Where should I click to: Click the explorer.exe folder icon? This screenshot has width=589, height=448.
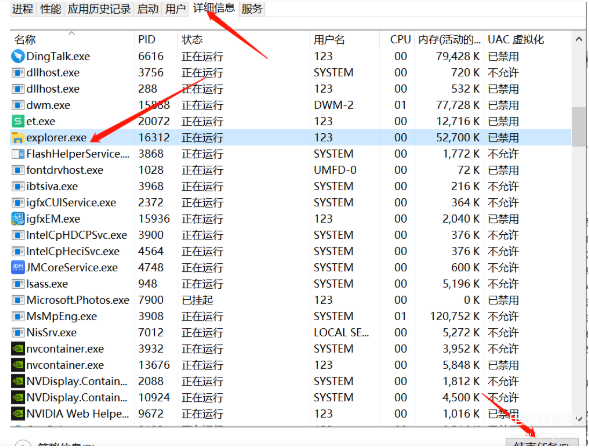click(x=18, y=137)
